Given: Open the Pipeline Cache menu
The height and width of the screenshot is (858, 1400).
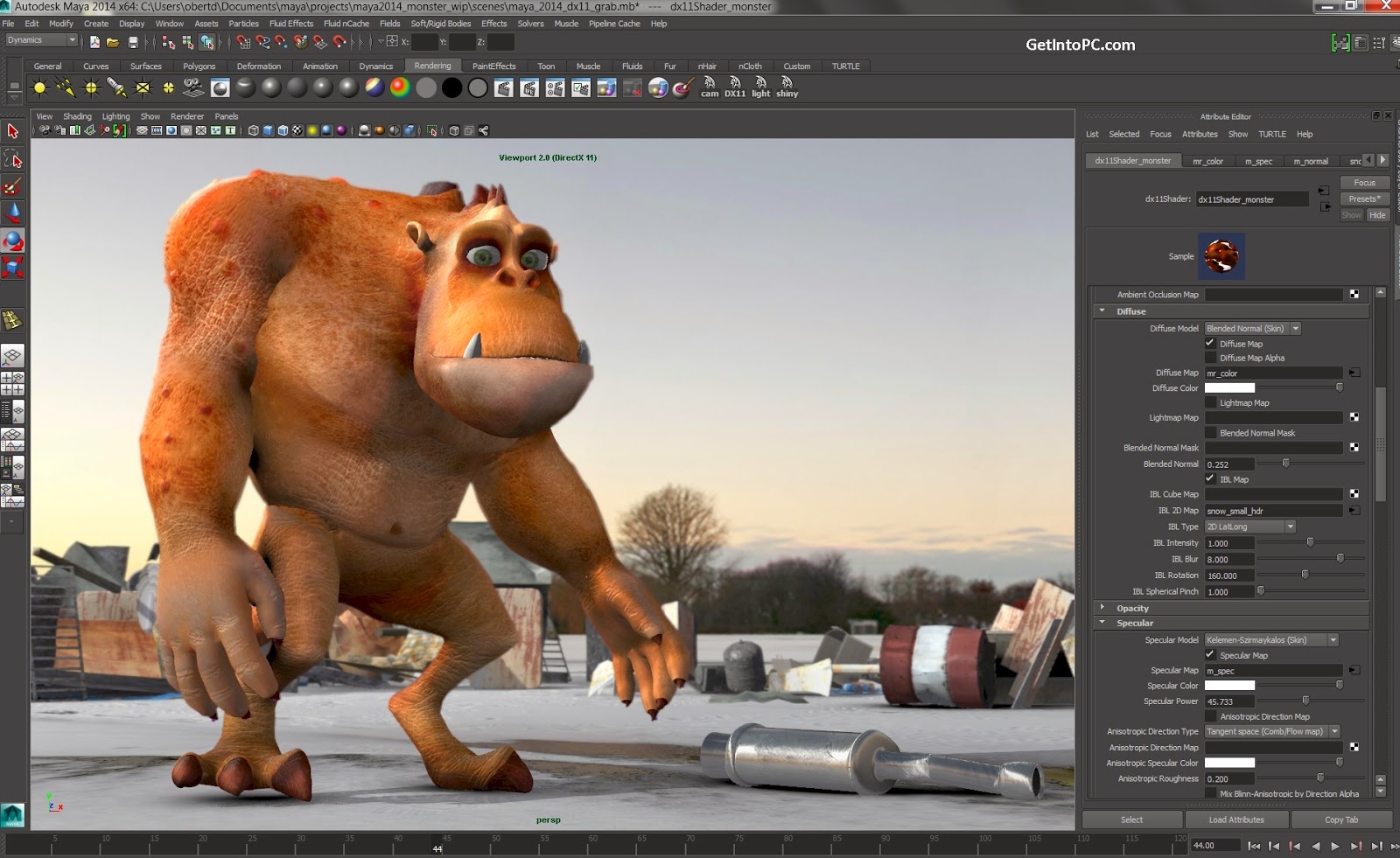Looking at the screenshot, I should (x=614, y=24).
